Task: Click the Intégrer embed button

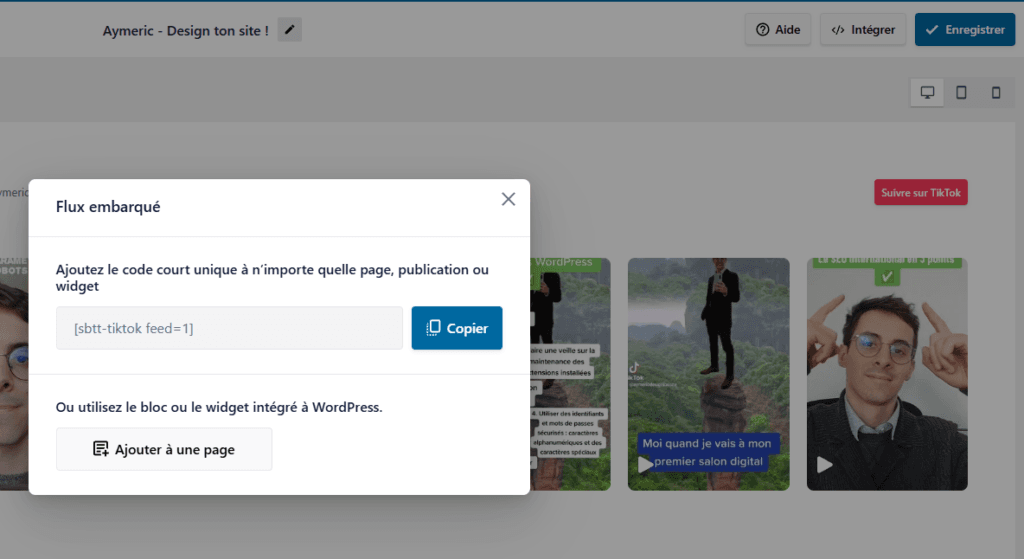Action: [x=863, y=30]
